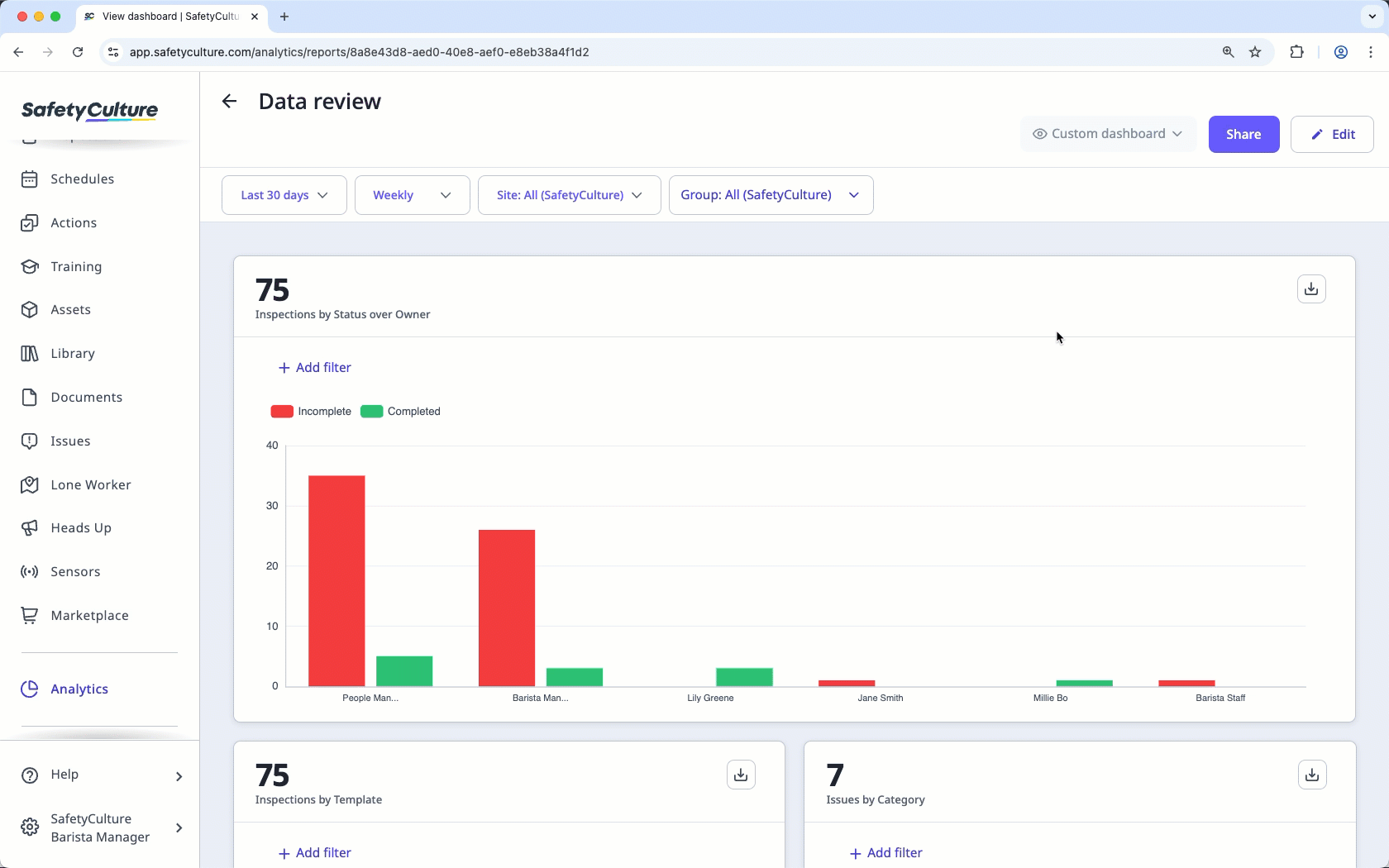Click the Share button
This screenshot has width=1389, height=868.
tap(1243, 135)
